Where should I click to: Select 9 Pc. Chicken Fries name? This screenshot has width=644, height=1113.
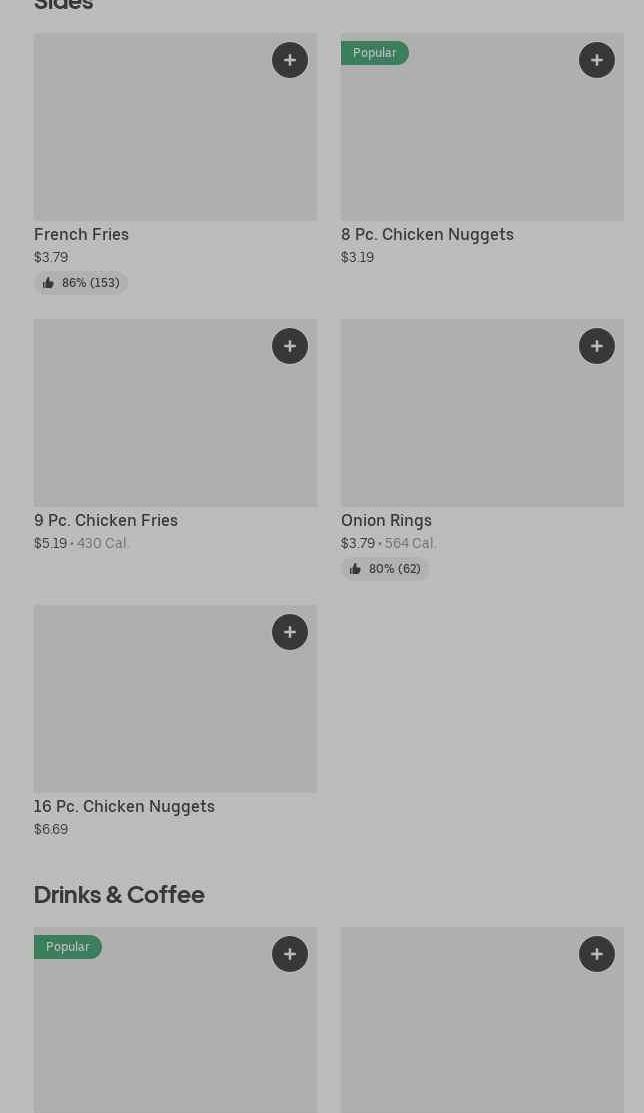106,520
